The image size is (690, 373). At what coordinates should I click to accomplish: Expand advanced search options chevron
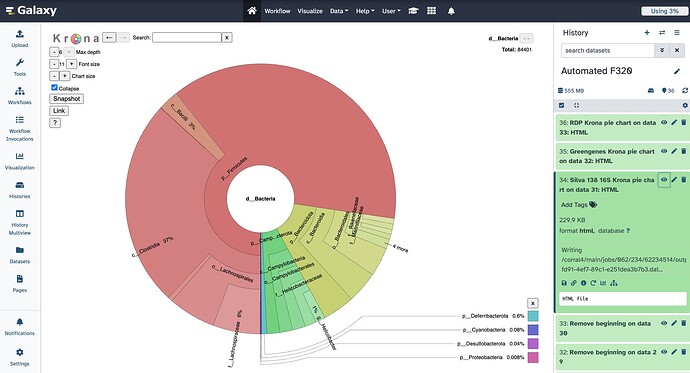click(x=662, y=51)
